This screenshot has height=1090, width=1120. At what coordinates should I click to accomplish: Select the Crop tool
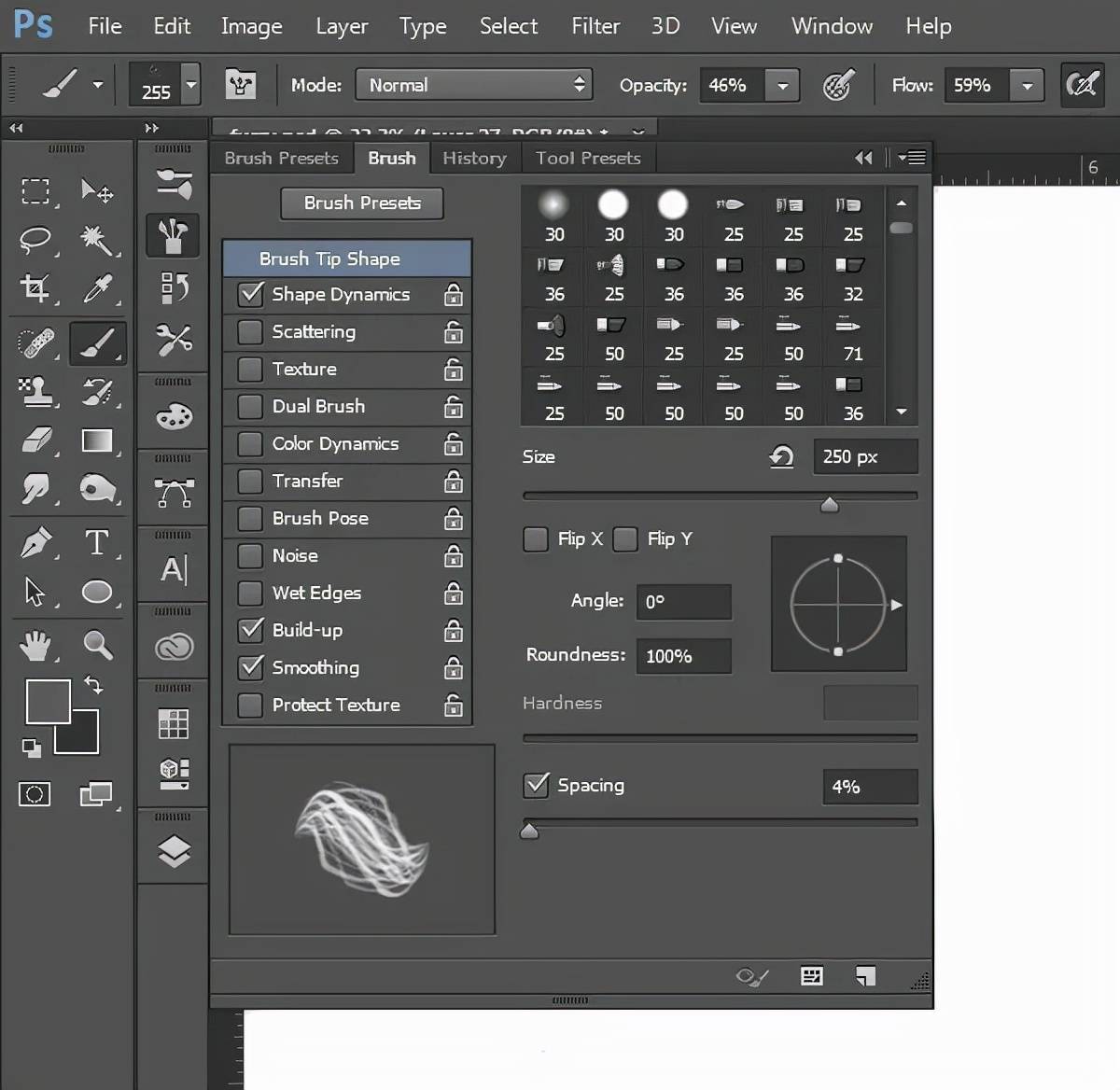[35, 288]
